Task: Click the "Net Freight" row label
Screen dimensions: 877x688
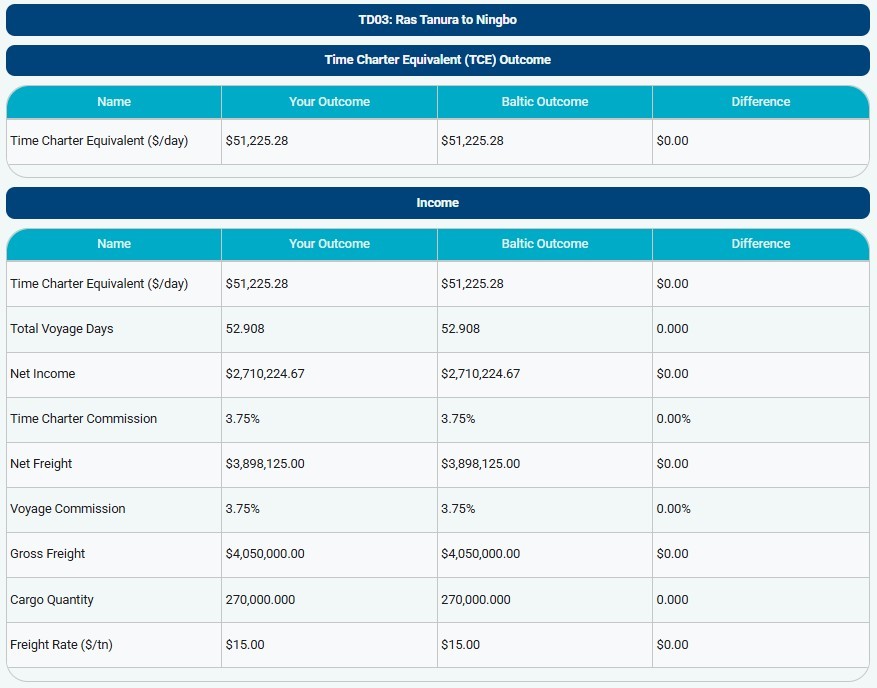Action: click(42, 464)
